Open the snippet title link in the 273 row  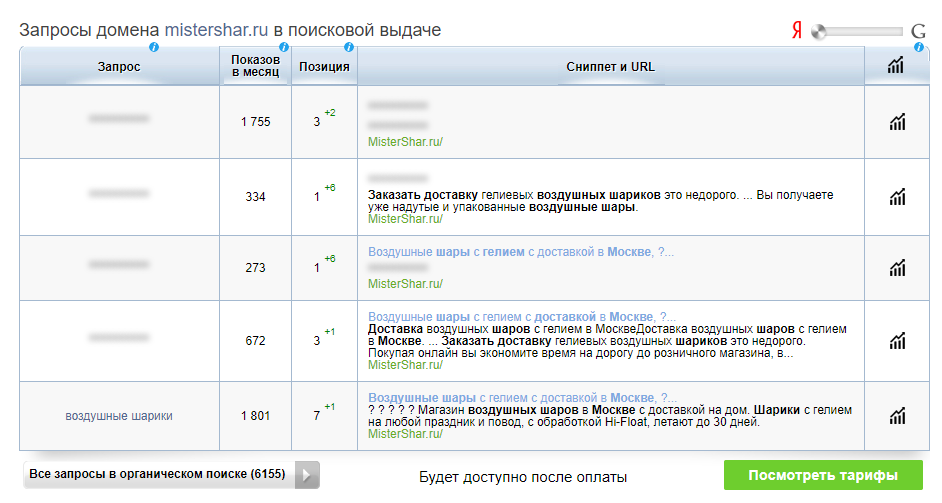[x=521, y=252]
